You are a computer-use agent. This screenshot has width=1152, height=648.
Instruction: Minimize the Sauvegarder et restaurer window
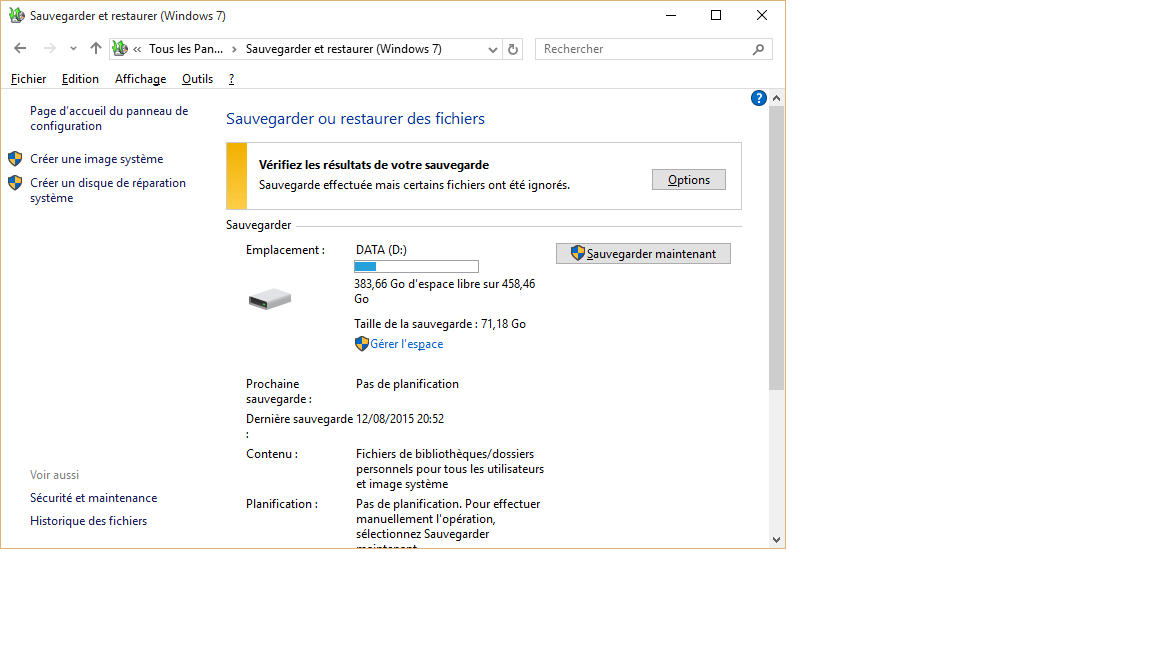tap(671, 15)
